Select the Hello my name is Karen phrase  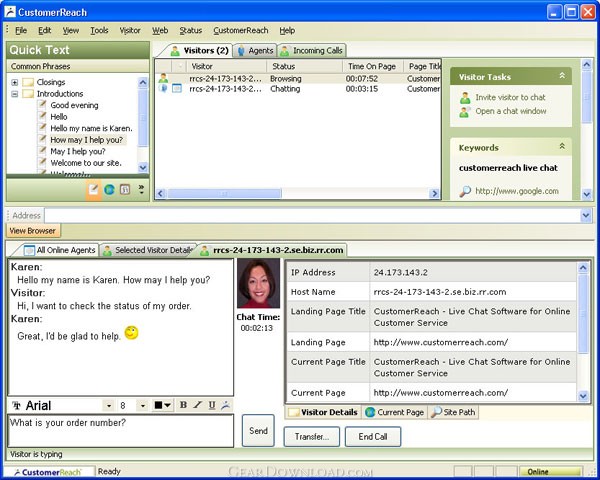pyautogui.click(x=91, y=128)
